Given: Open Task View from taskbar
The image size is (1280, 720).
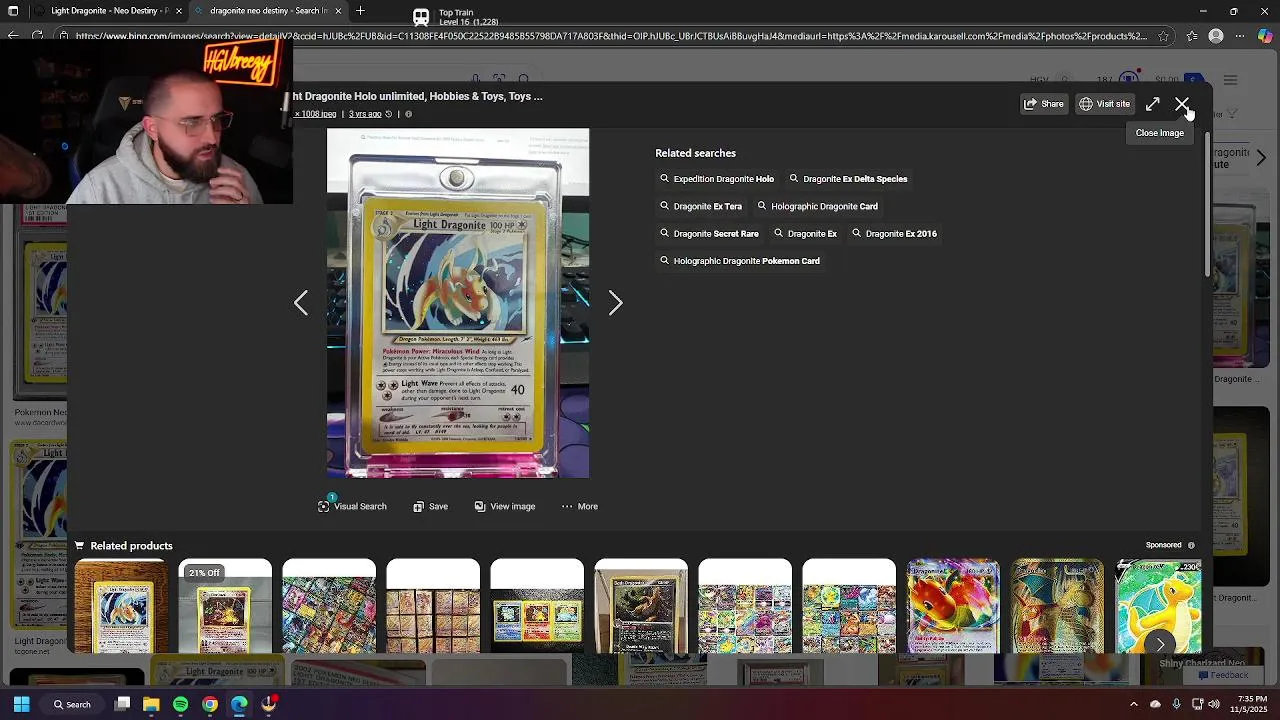Looking at the screenshot, I should tap(122, 704).
